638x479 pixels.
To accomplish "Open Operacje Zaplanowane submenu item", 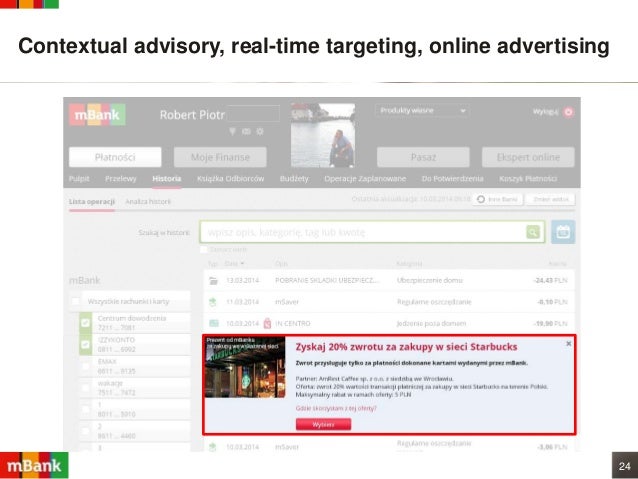I will pos(365,179).
